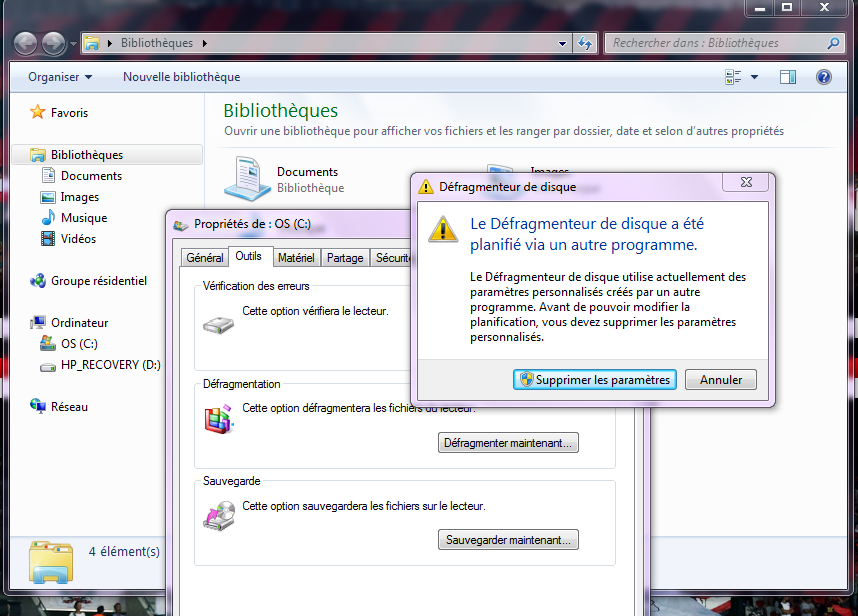Expand the view options dropdown arrow
This screenshot has height=616, width=858.
754,77
